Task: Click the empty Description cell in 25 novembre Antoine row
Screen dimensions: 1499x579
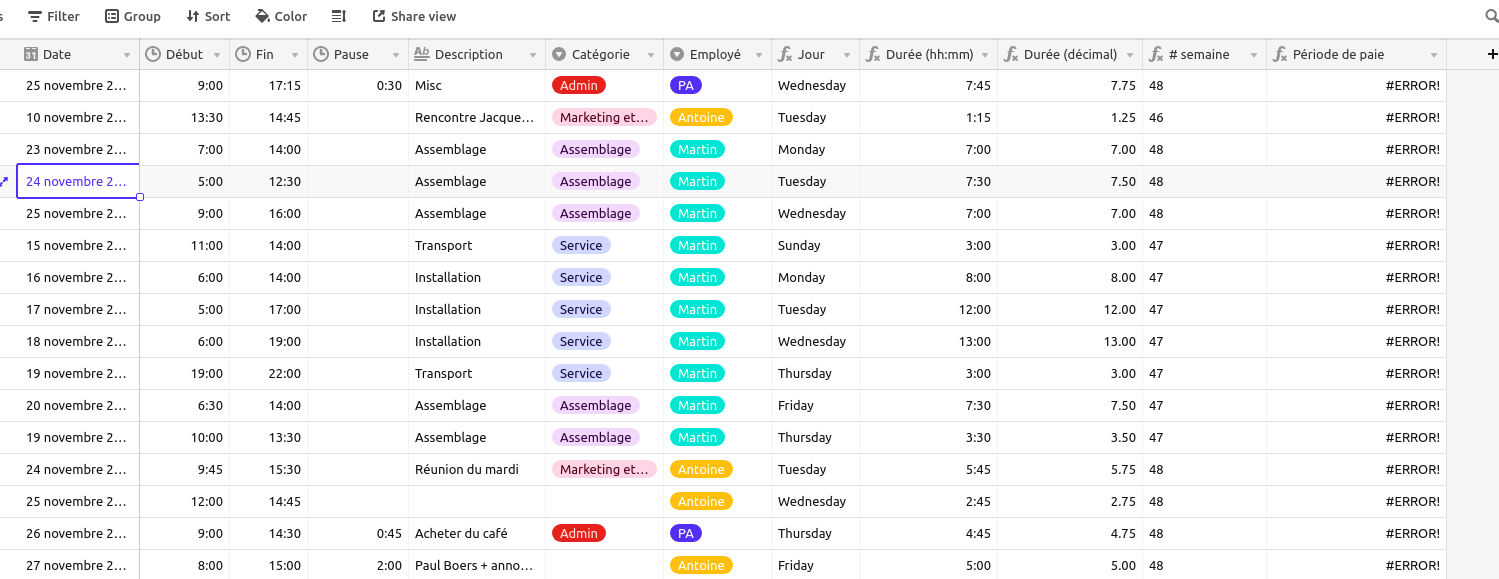Action: tap(477, 502)
